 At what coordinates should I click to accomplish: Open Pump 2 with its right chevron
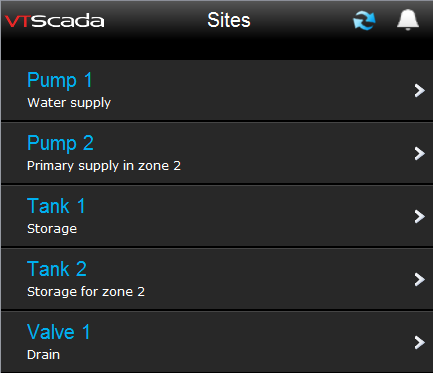(420, 154)
